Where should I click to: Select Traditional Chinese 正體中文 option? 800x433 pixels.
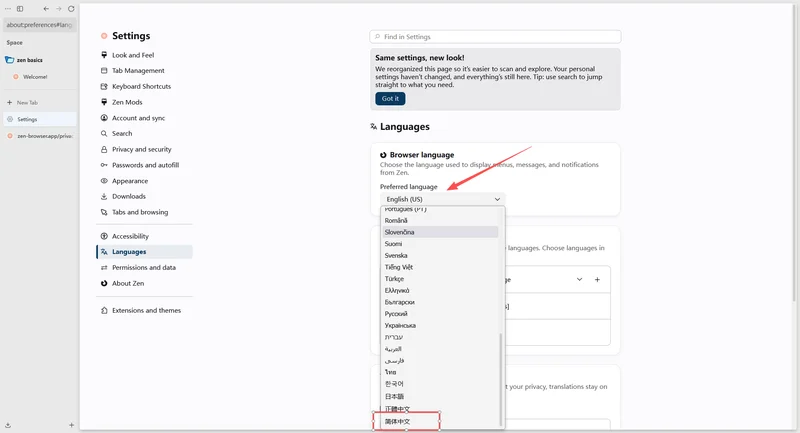click(440, 409)
